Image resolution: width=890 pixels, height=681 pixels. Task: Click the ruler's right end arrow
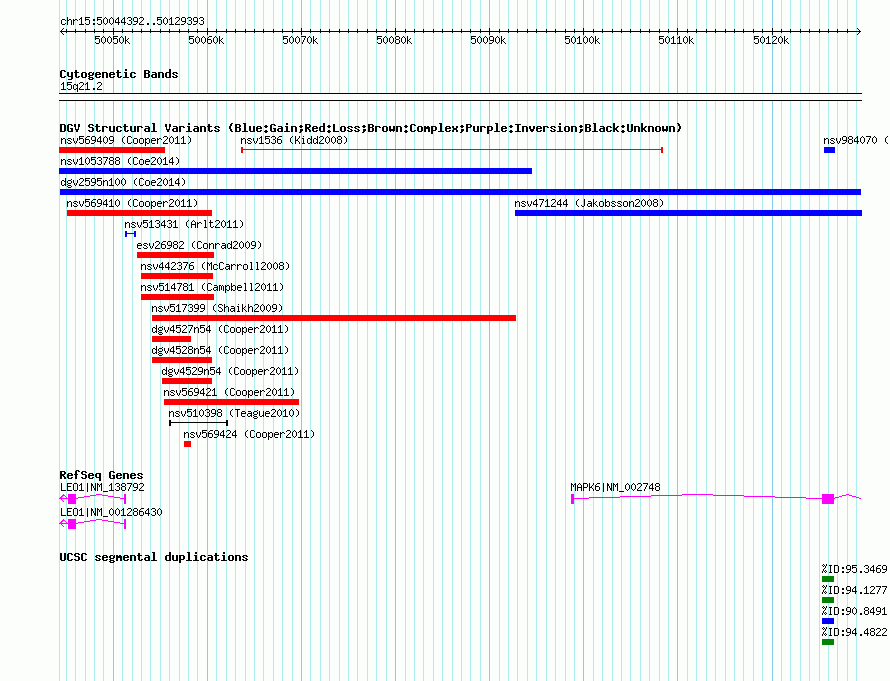(x=859, y=31)
